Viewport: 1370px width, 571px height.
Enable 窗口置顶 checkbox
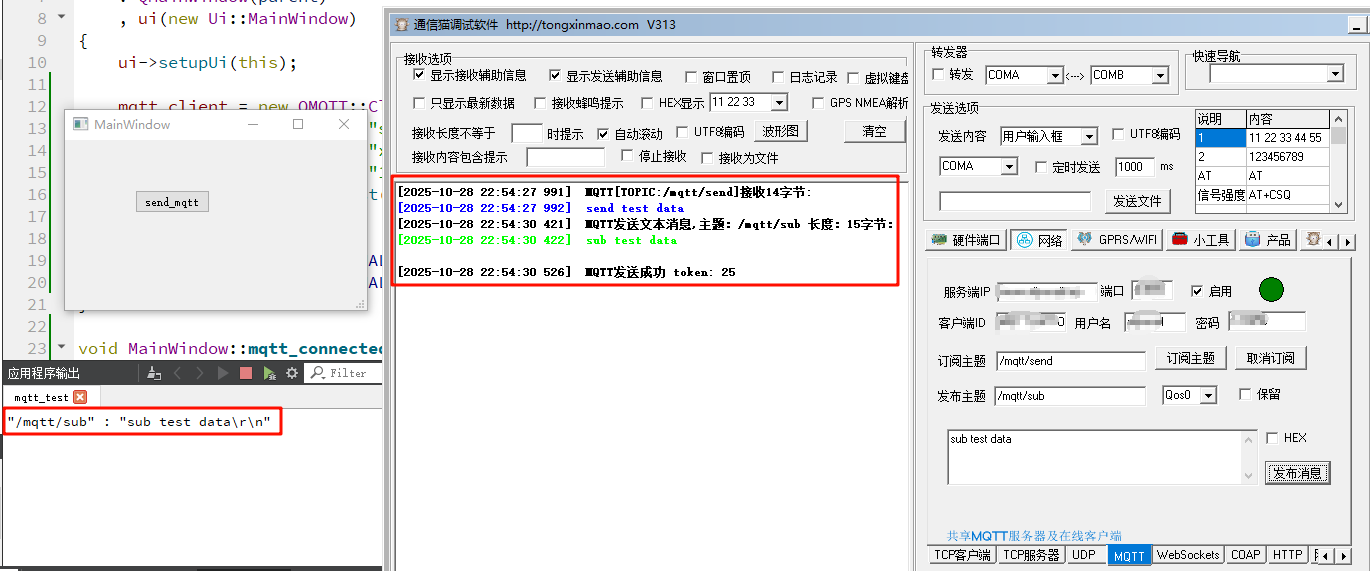pos(691,77)
